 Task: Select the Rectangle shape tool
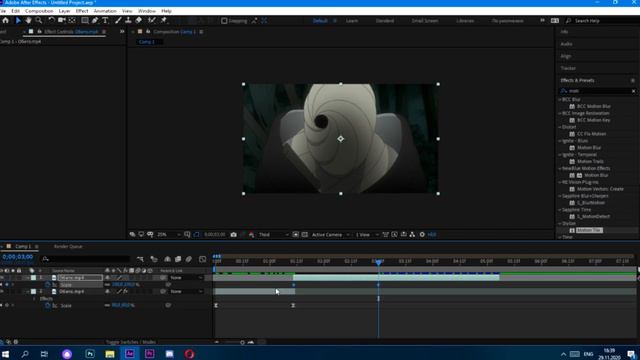pos(85,20)
